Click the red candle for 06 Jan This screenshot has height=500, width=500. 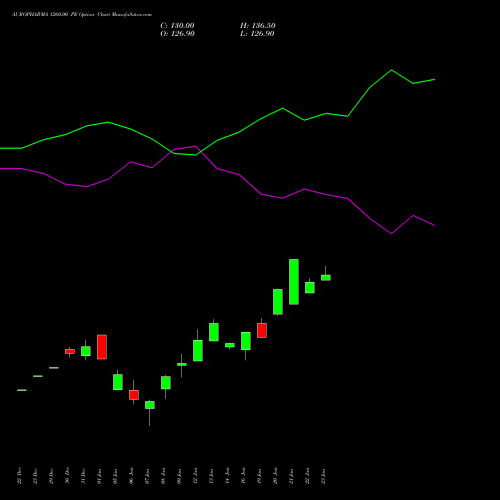[134, 395]
